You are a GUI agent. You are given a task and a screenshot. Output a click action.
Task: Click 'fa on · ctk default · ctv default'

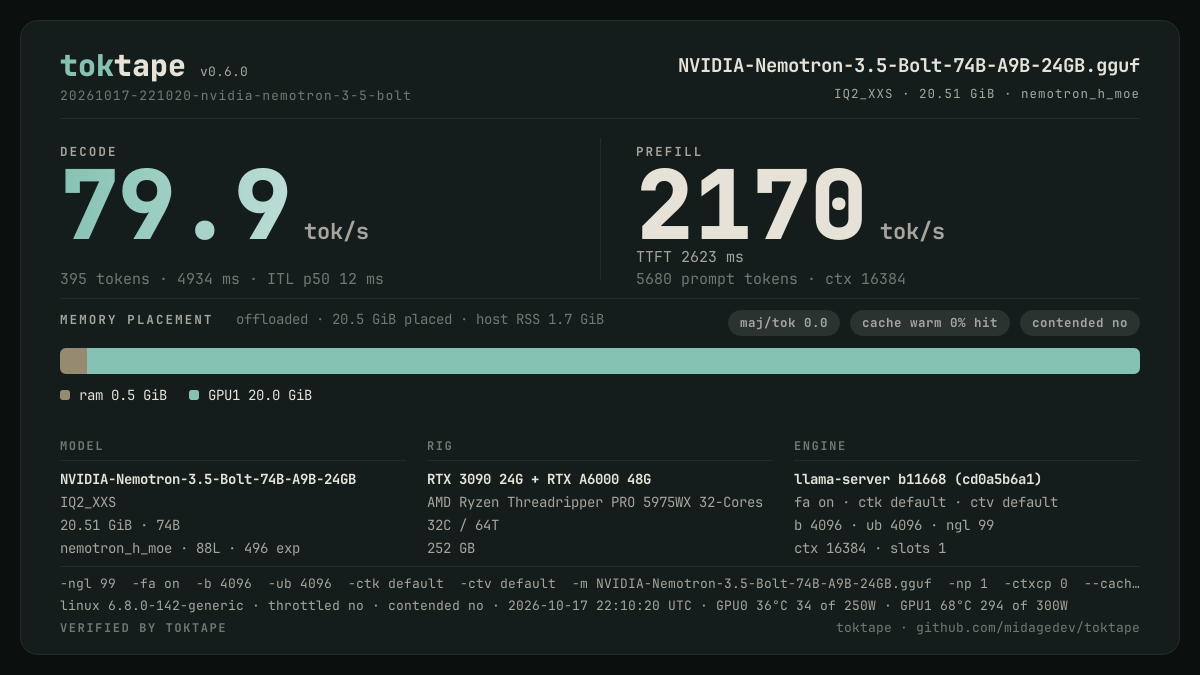pyautogui.click(x=926, y=502)
